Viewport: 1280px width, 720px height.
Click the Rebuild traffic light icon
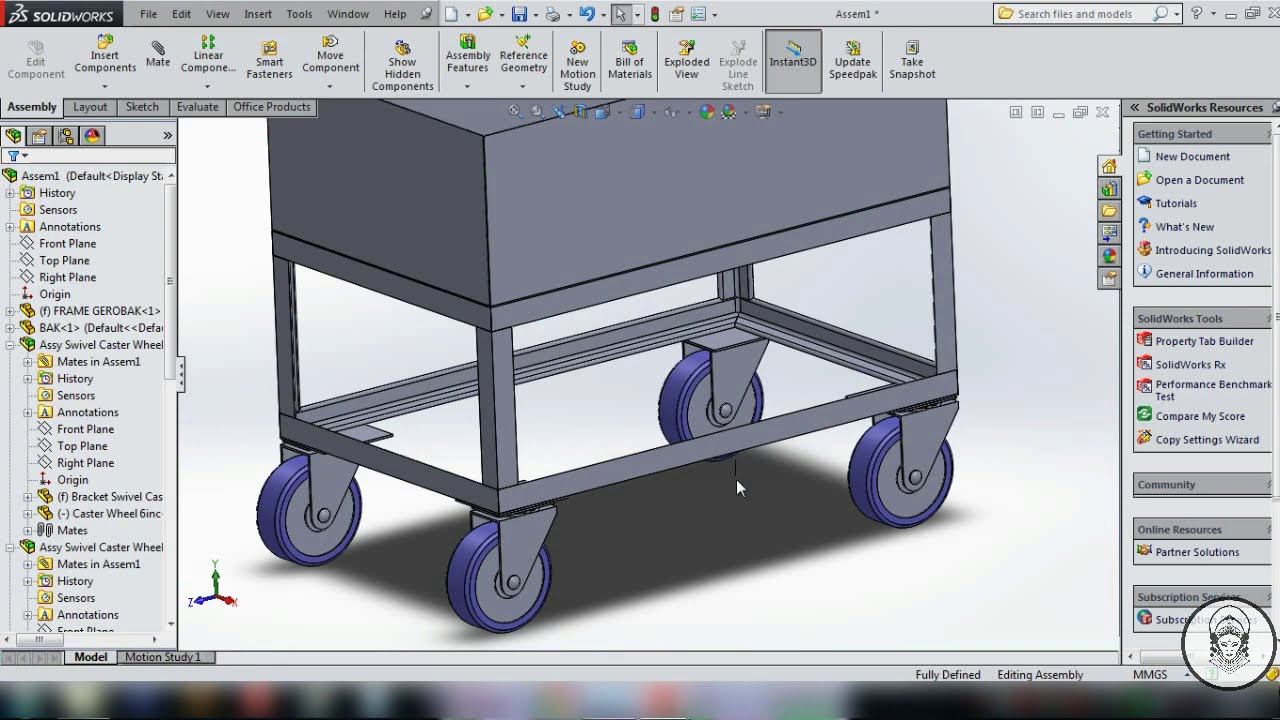(655, 14)
